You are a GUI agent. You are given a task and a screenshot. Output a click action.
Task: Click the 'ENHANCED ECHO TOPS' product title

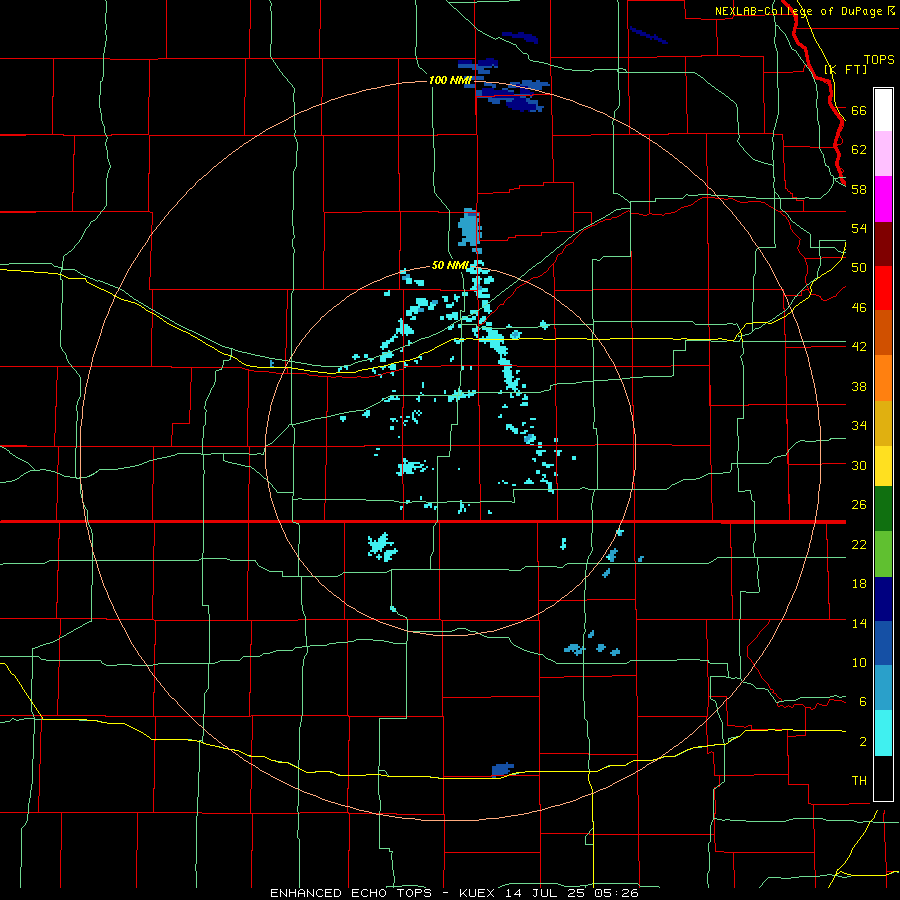pyautogui.click(x=350, y=893)
